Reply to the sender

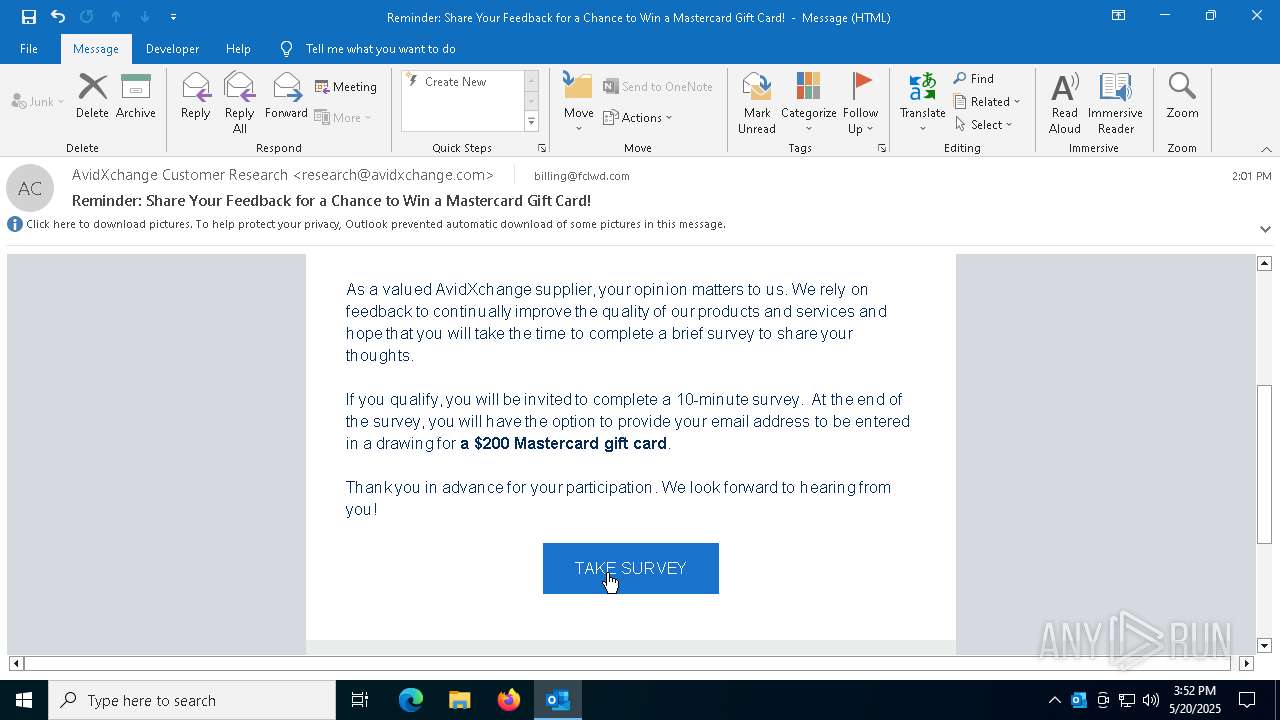tap(196, 96)
